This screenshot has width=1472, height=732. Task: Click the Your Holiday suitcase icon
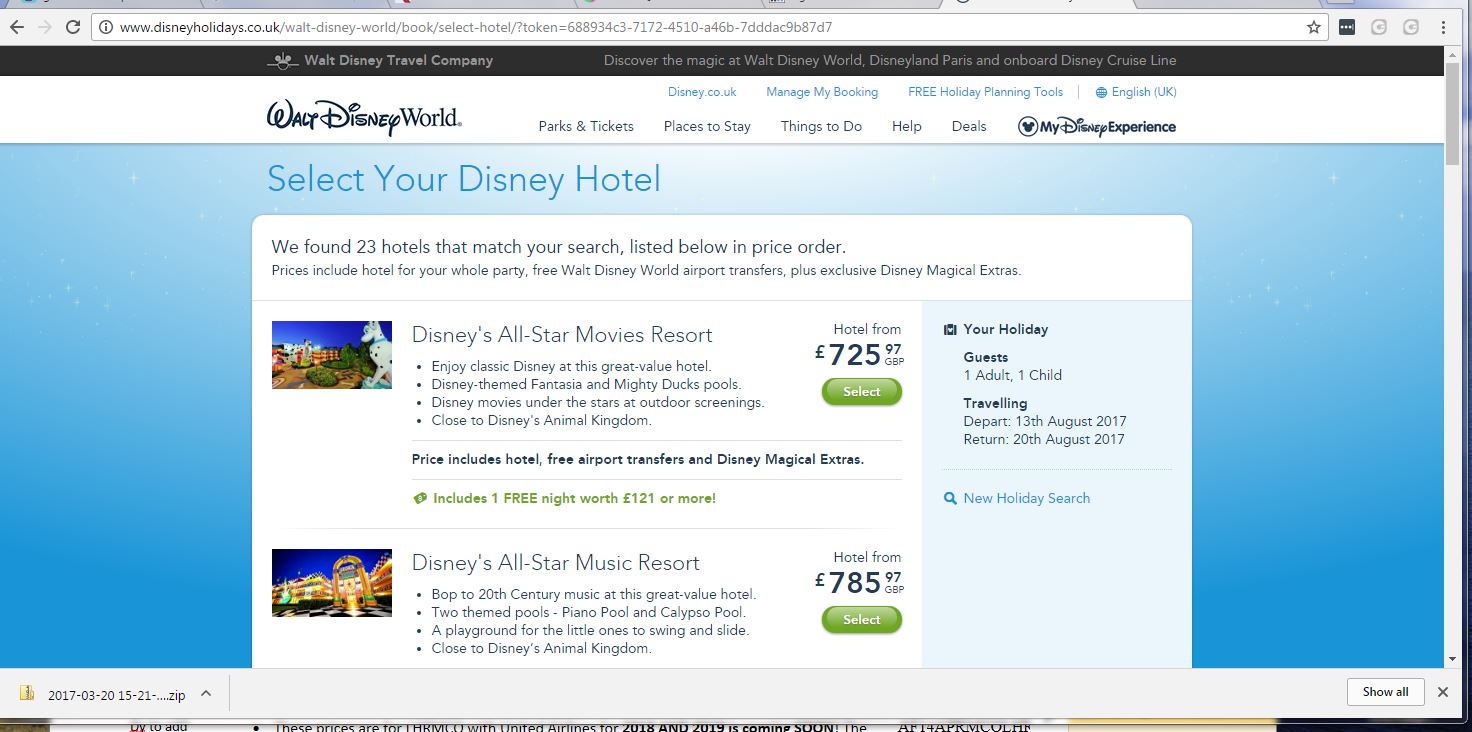click(x=950, y=329)
